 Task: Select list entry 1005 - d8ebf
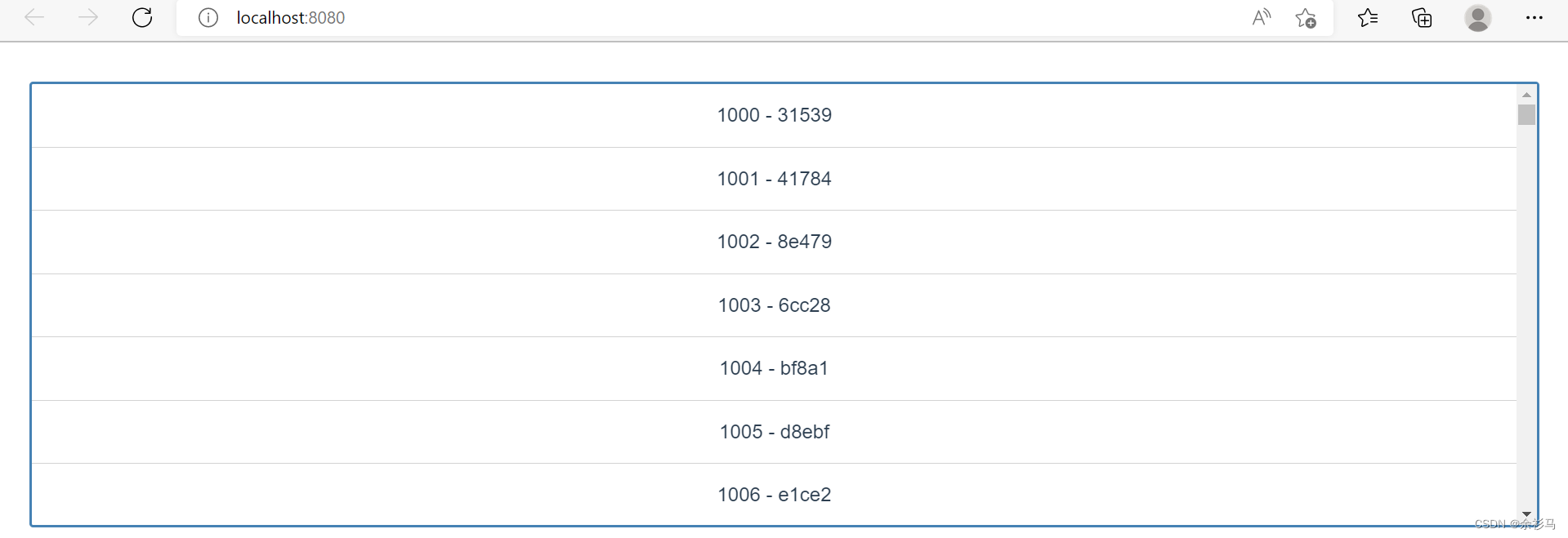point(774,432)
